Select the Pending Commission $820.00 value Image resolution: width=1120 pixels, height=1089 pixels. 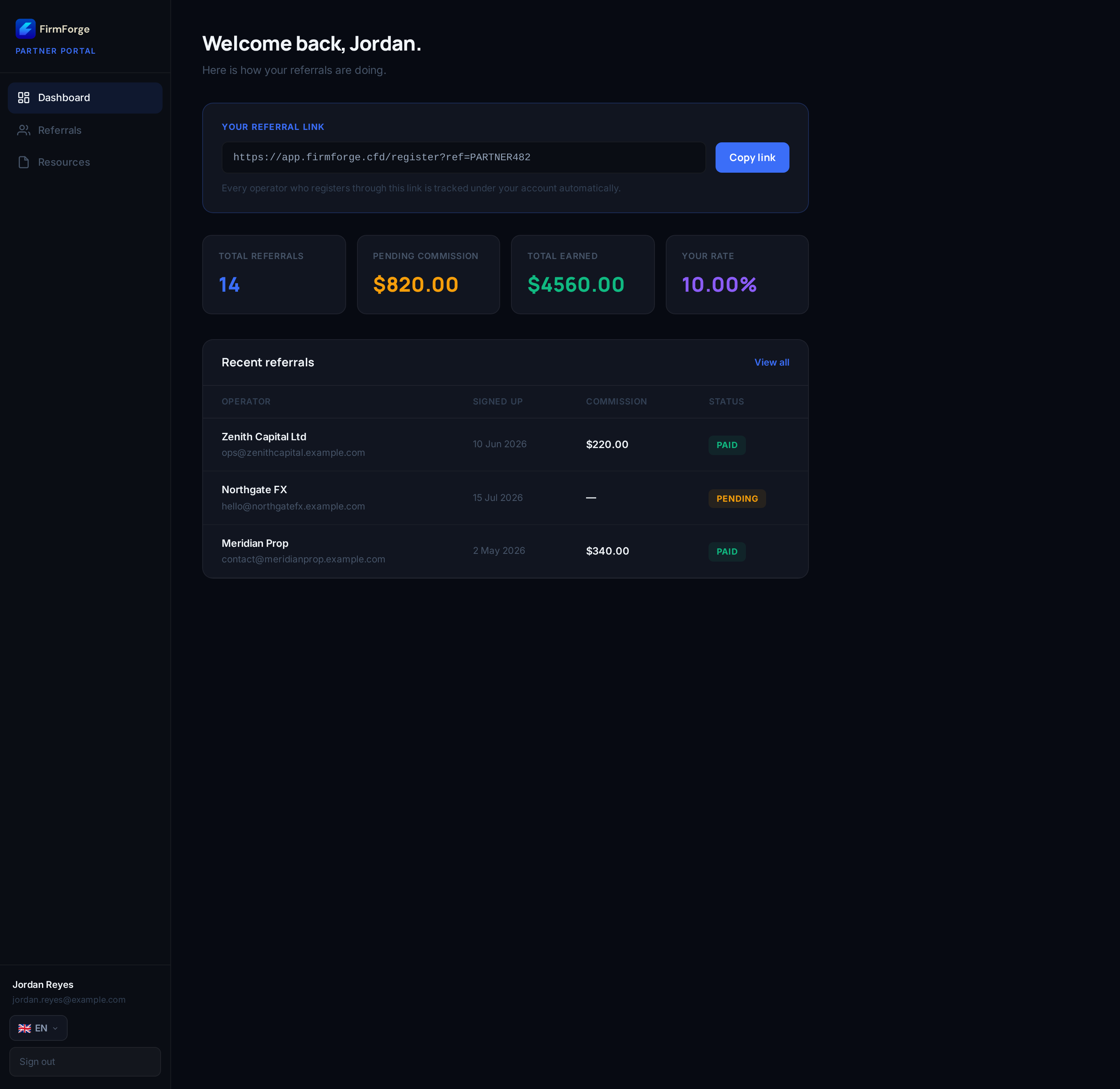(416, 285)
